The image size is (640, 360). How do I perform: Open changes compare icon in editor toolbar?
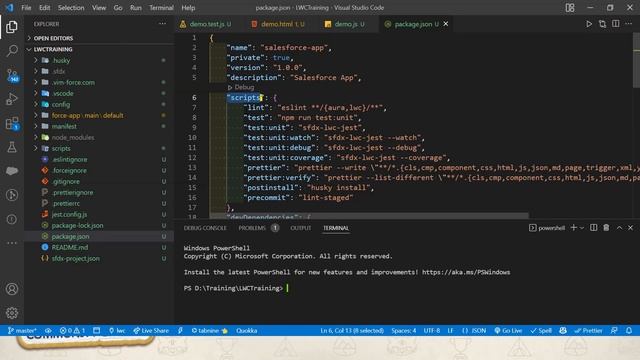(602, 24)
